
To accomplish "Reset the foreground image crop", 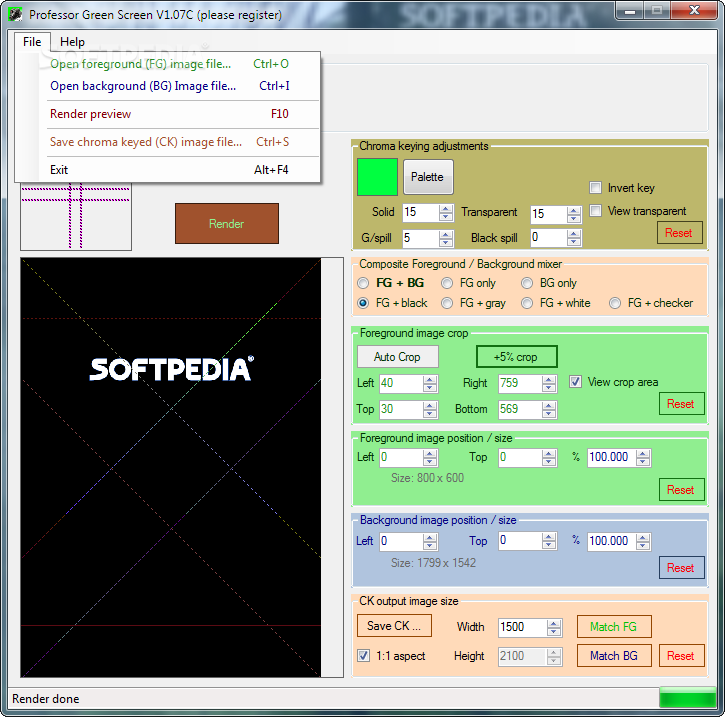I will (682, 404).
